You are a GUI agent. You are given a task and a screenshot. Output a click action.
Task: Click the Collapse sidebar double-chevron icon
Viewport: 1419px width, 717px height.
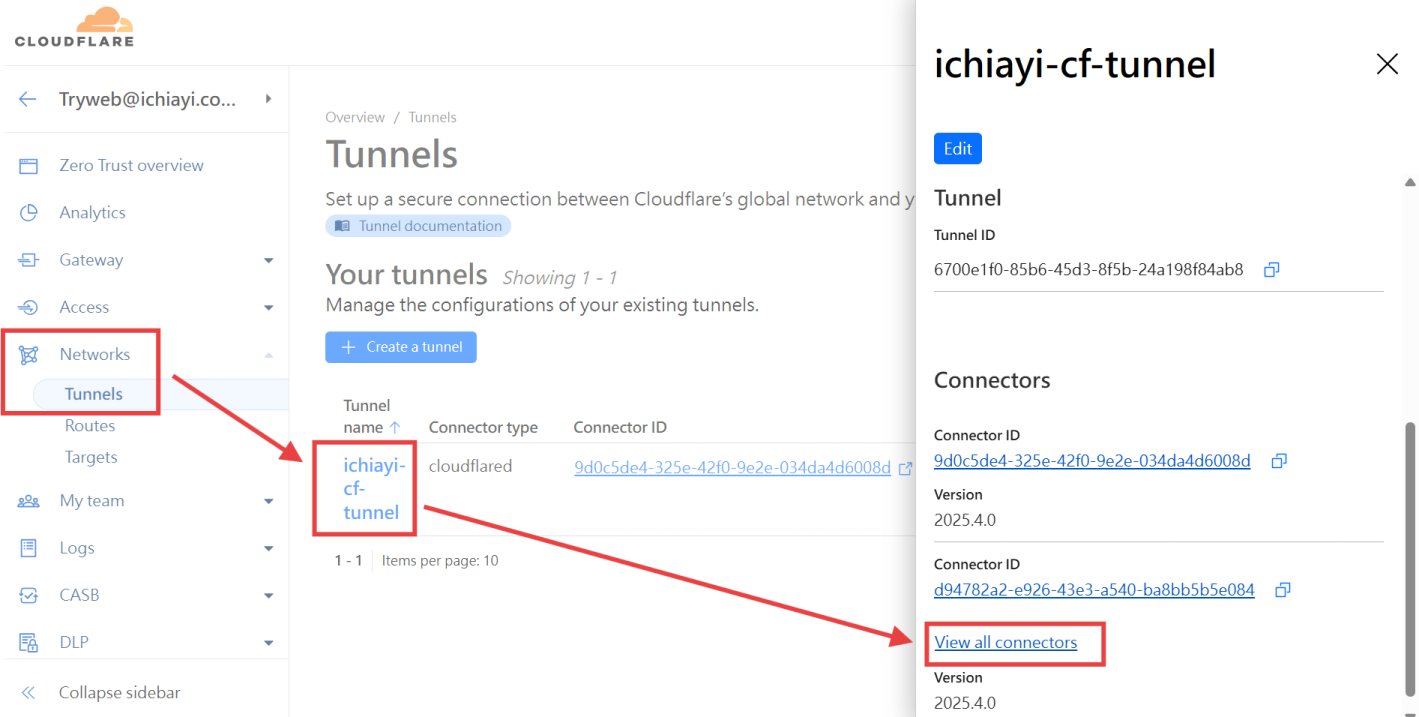pyautogui.click(x=28, y=692)
